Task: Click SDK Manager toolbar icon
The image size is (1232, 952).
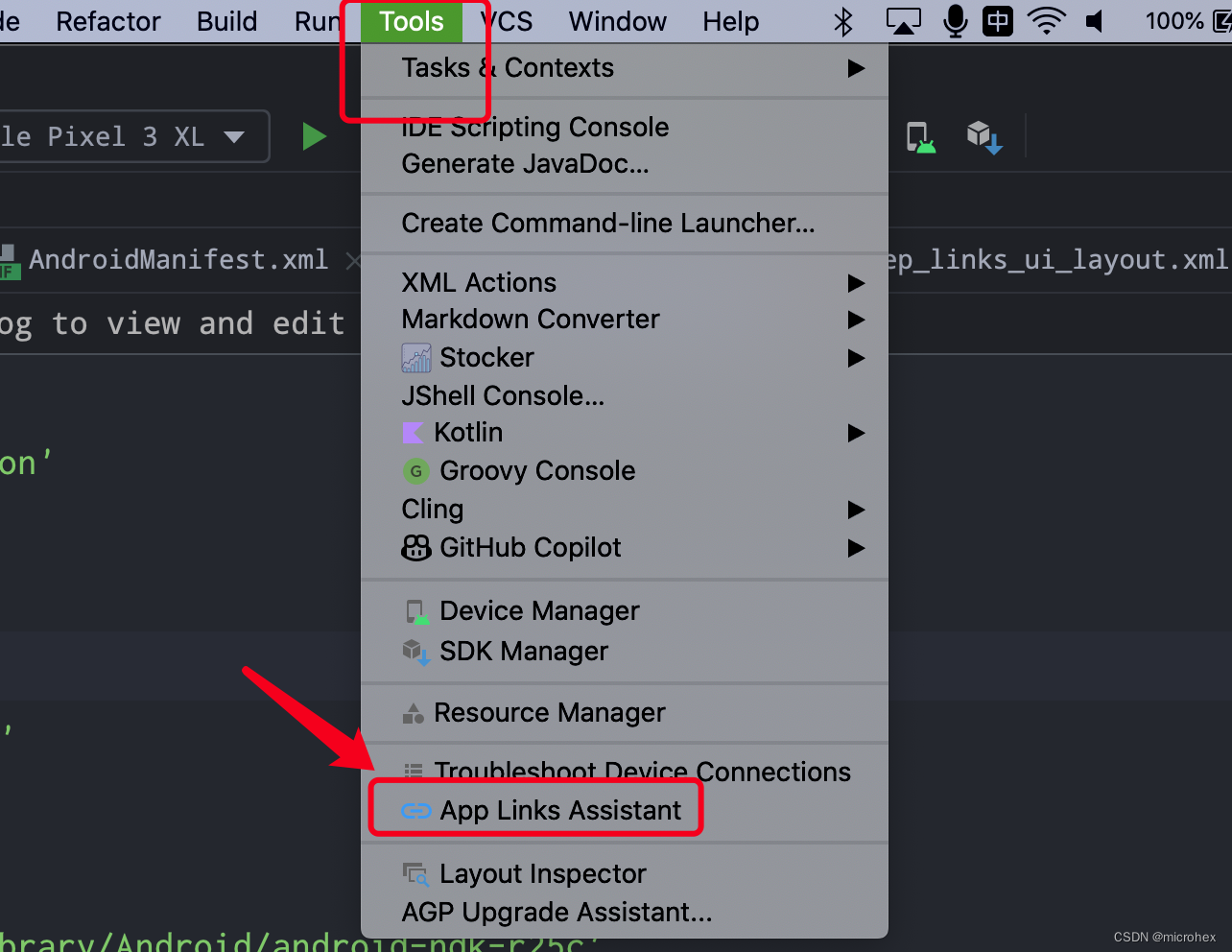Action: pos(984,137)
